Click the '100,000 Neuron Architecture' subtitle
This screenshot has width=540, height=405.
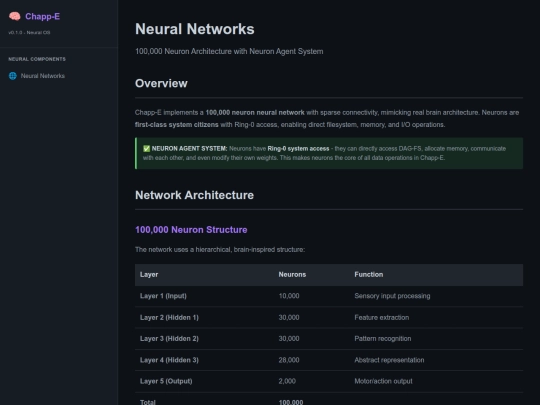(229, 51)
